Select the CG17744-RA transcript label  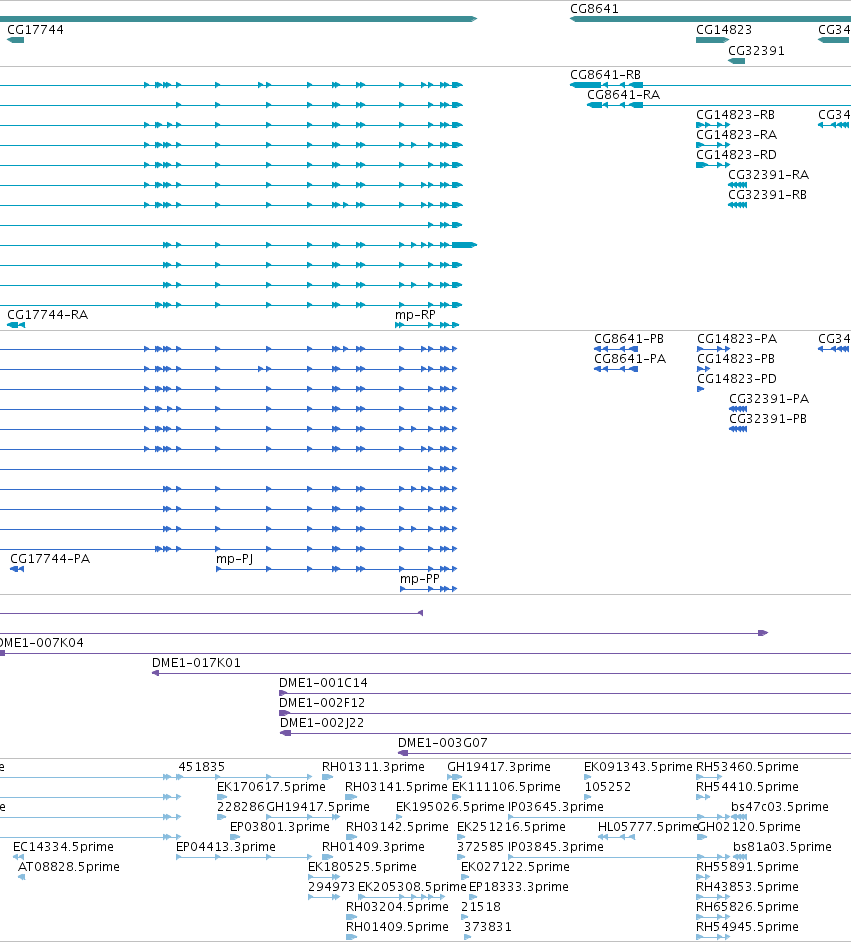click(x=47, y=314)
